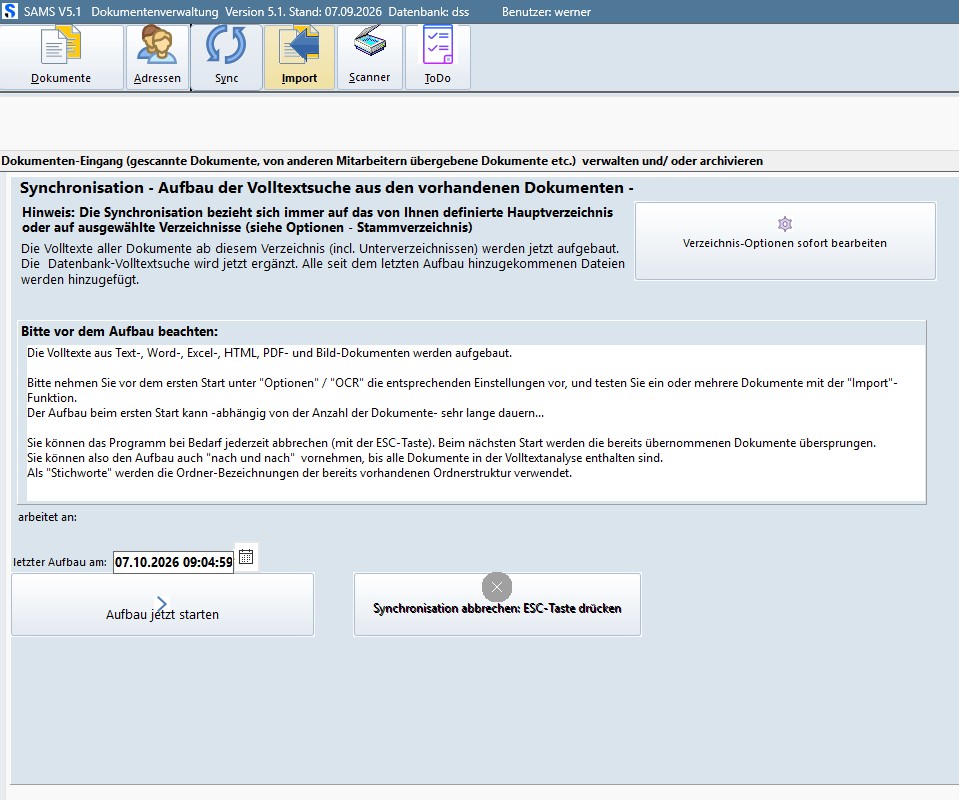Click the grey X cancel icon
This screenshot has width=959, height=800.
[497, 587]
